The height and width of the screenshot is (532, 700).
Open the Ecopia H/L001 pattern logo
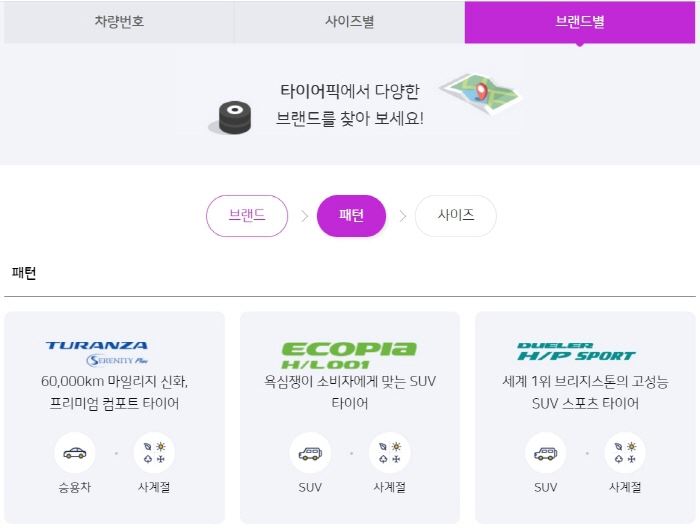(x=350, y=355)
